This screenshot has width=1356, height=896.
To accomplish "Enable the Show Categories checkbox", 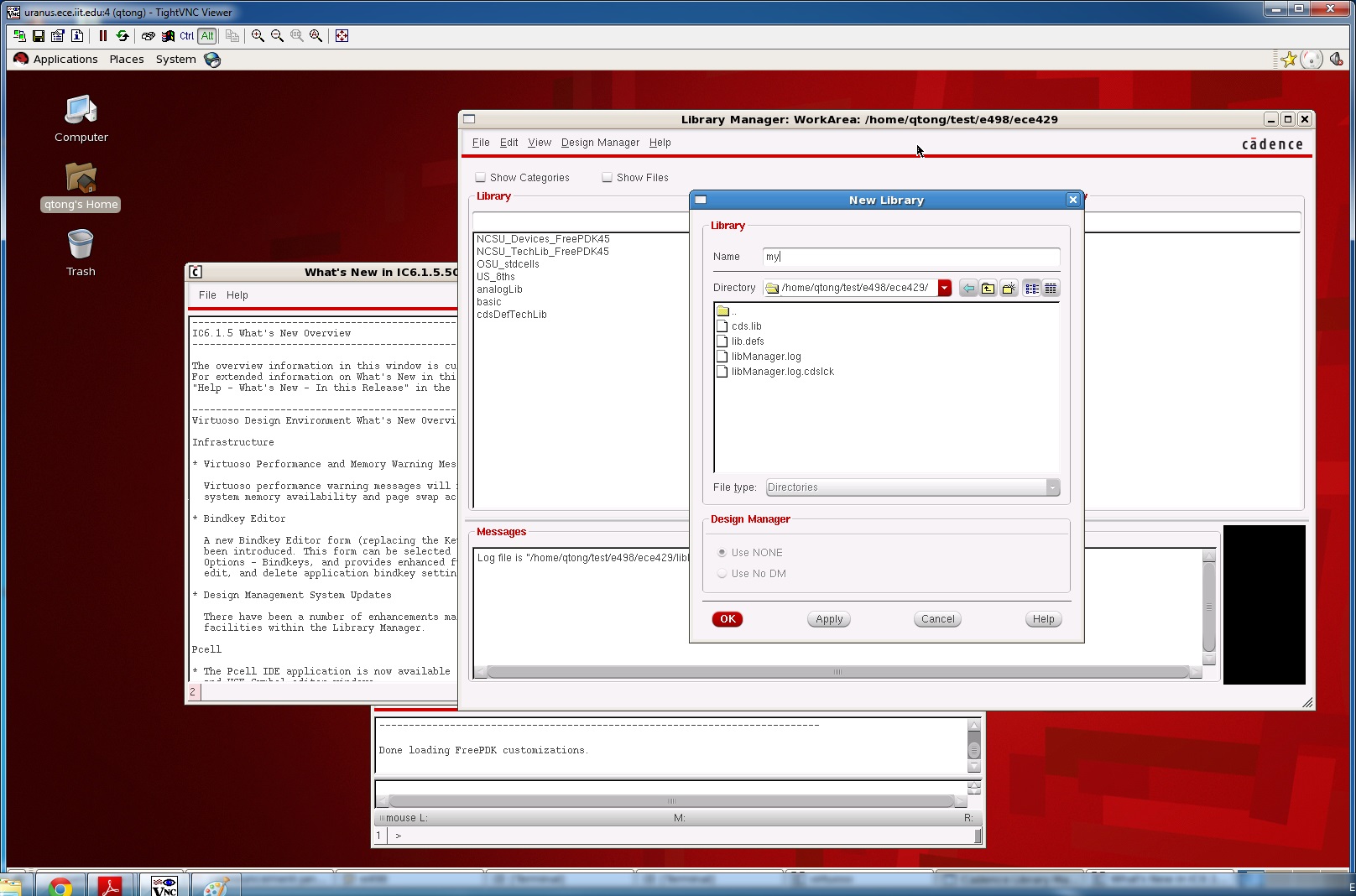I will tap(481, 178).
